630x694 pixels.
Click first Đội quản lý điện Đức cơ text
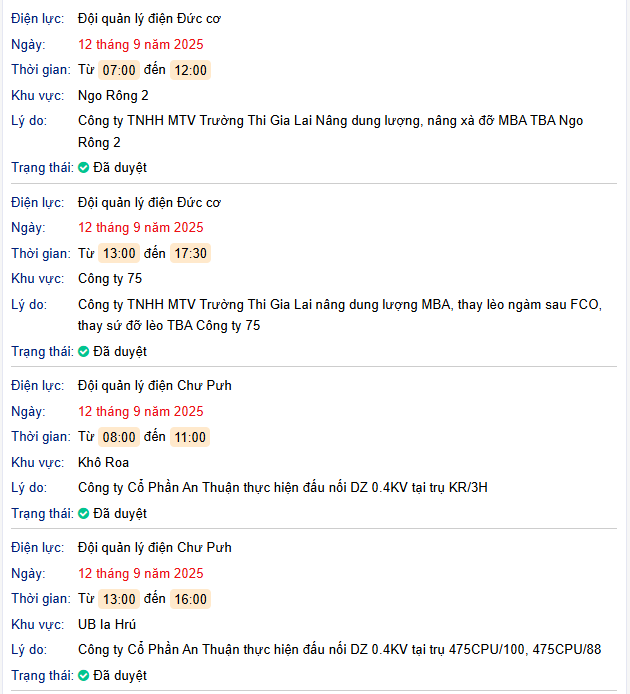[149, 19]
